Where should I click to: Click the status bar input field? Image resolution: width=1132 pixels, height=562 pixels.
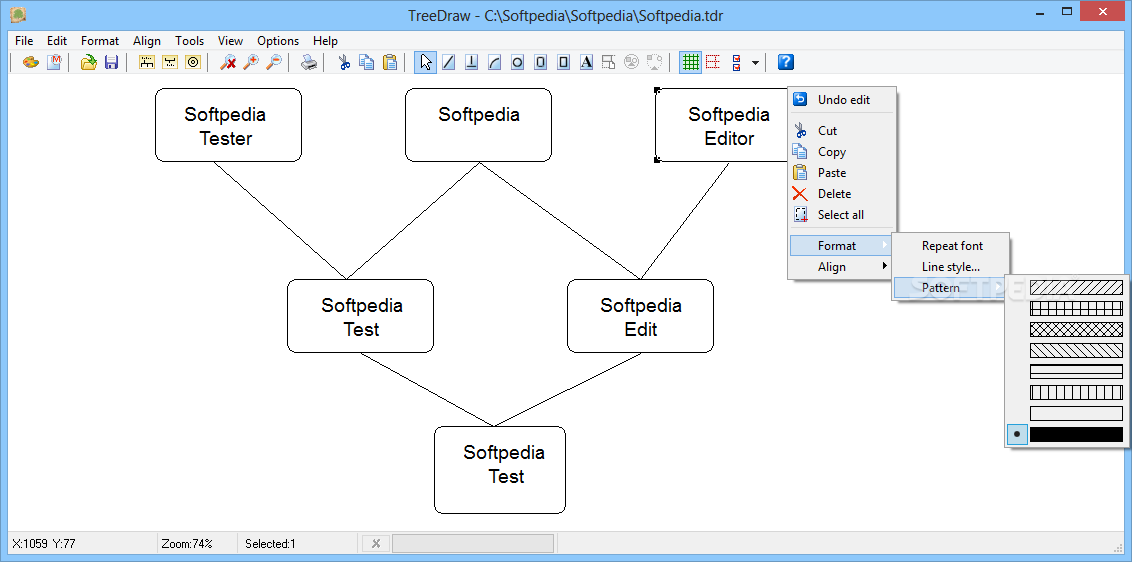click(473, 543)
